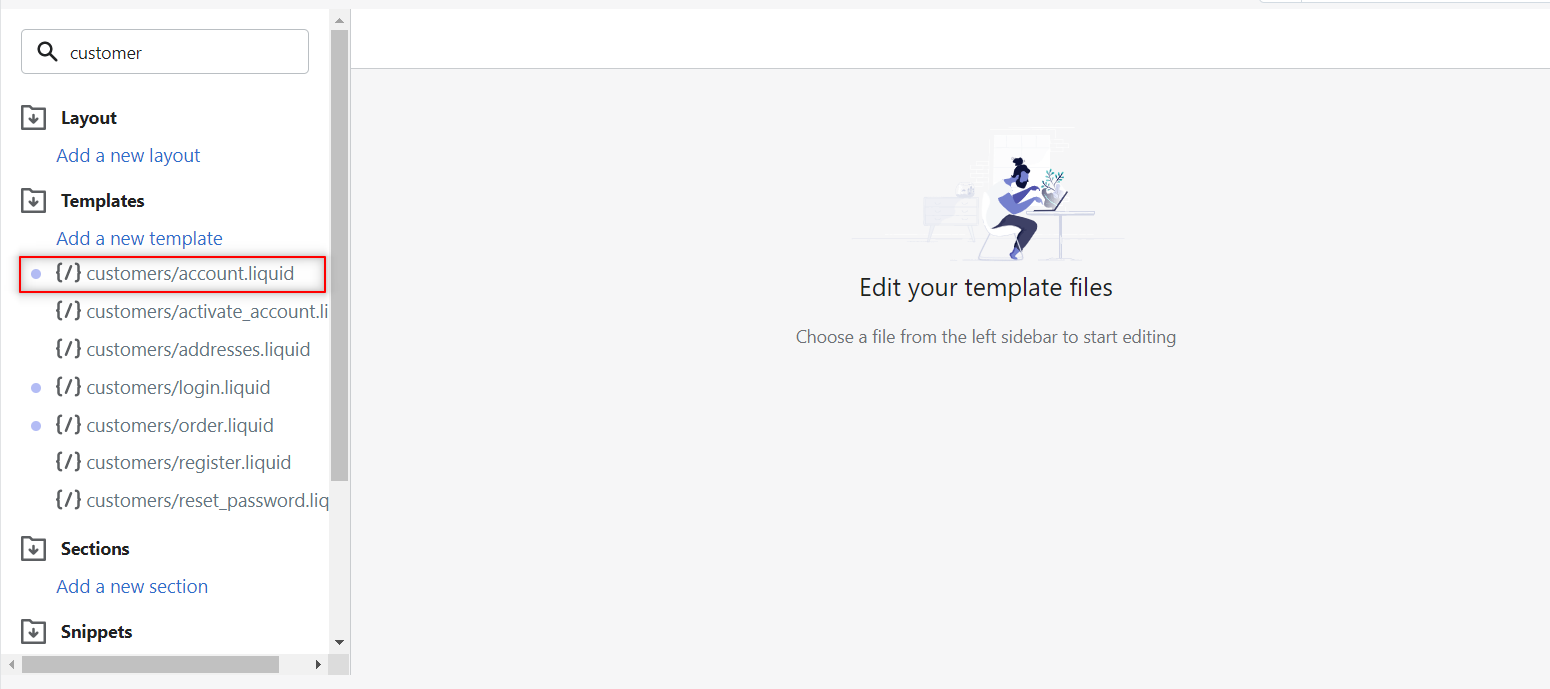
Task: Click the sidebar scroll right arrow
Action: 319,664
